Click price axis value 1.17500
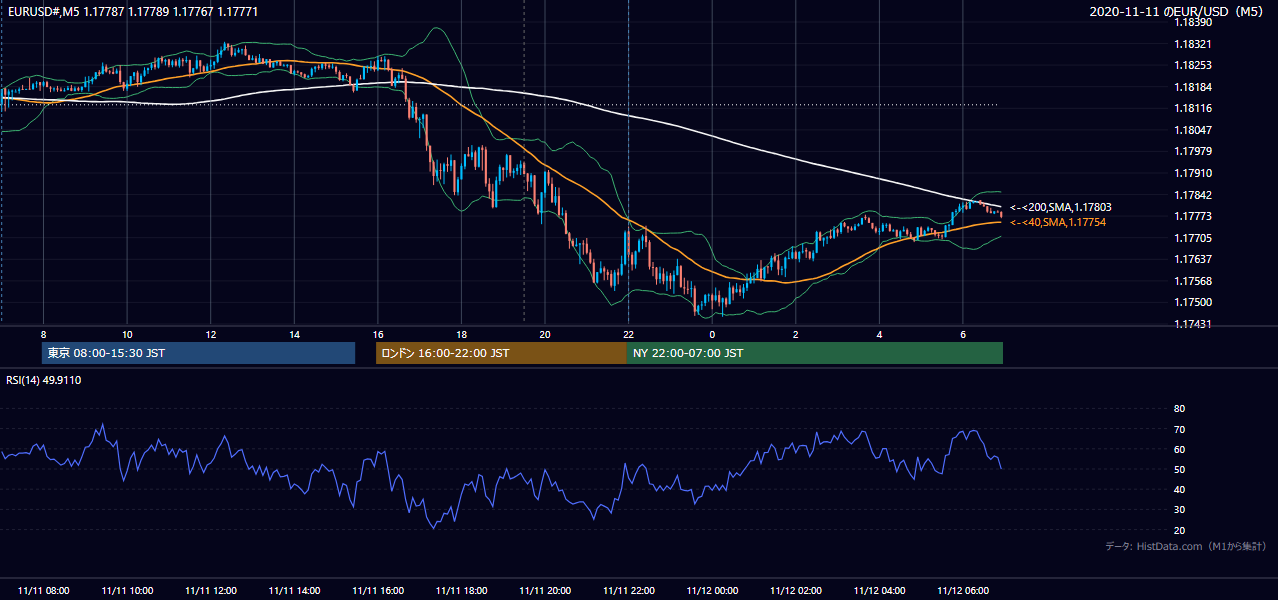Screen dimensions: 1278x600 (x=1194, y=302)
